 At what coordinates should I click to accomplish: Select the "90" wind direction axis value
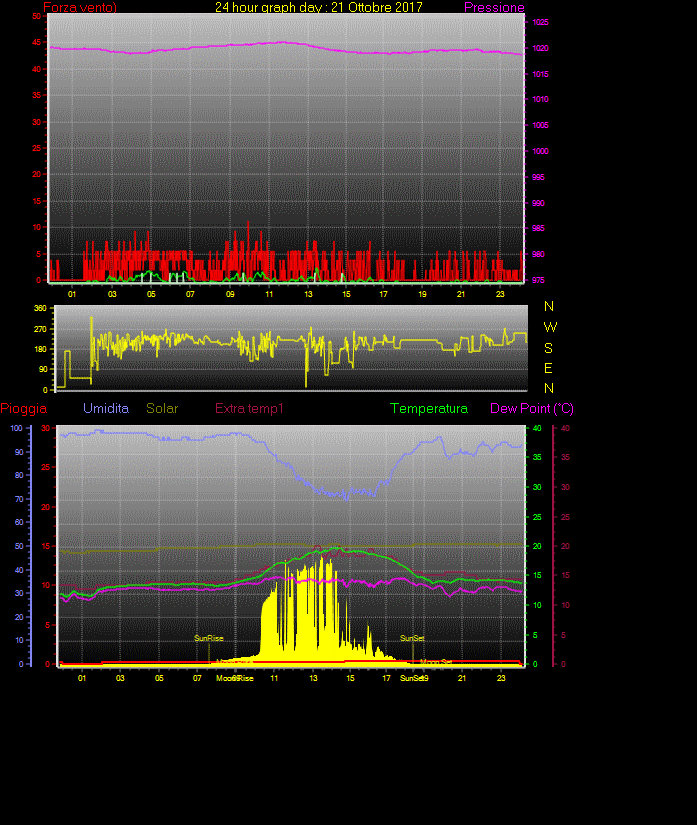43,369
